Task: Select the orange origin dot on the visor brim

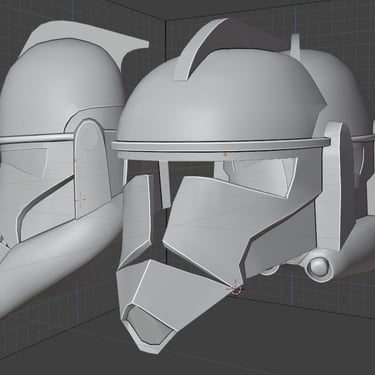Action: (x=226, y=154)
